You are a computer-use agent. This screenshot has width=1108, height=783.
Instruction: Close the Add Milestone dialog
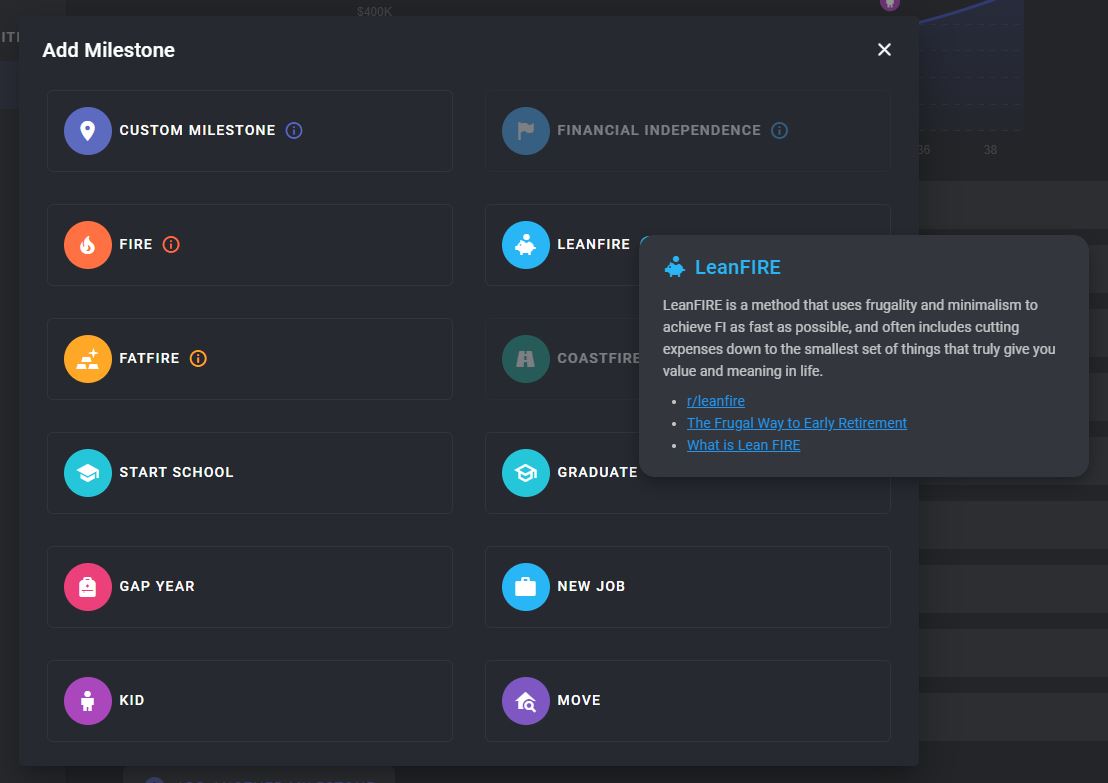[884, 50]
